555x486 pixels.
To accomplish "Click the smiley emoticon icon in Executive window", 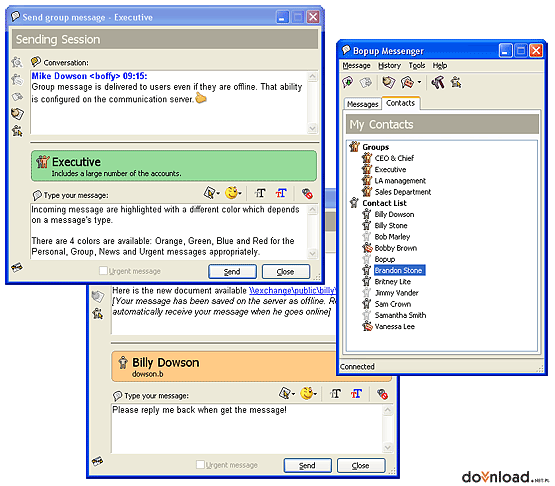I will coord(231,193).
